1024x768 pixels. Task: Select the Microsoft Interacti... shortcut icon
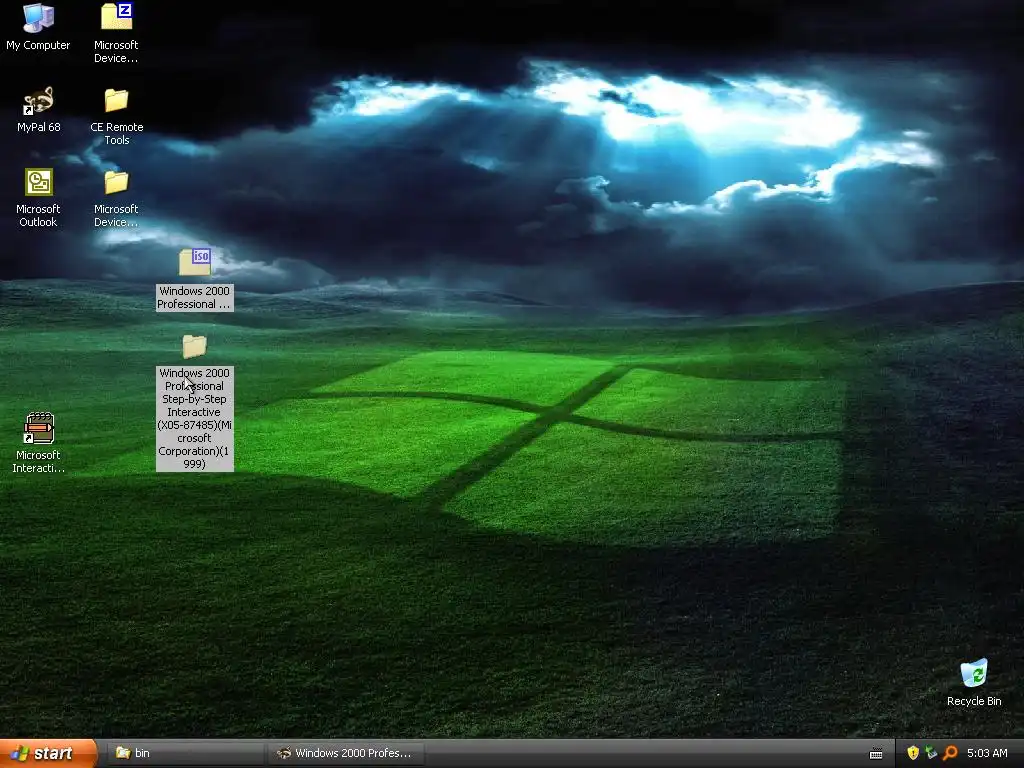pyautogui.click(x=39, y=428)
